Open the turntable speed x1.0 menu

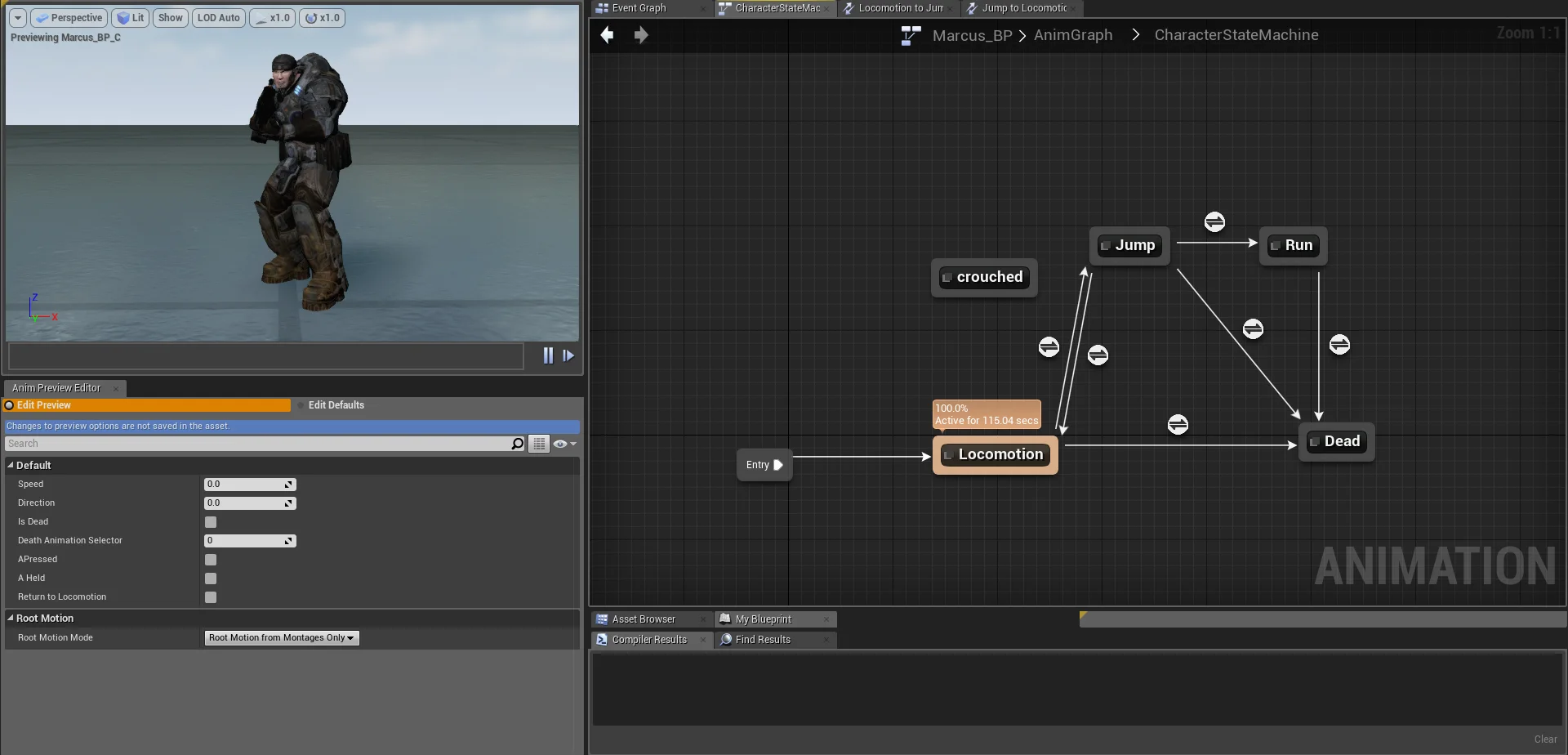click(323, 18)
